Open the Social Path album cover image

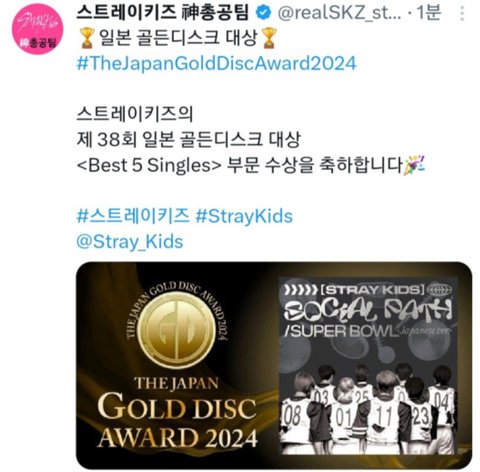pos(368,365)
